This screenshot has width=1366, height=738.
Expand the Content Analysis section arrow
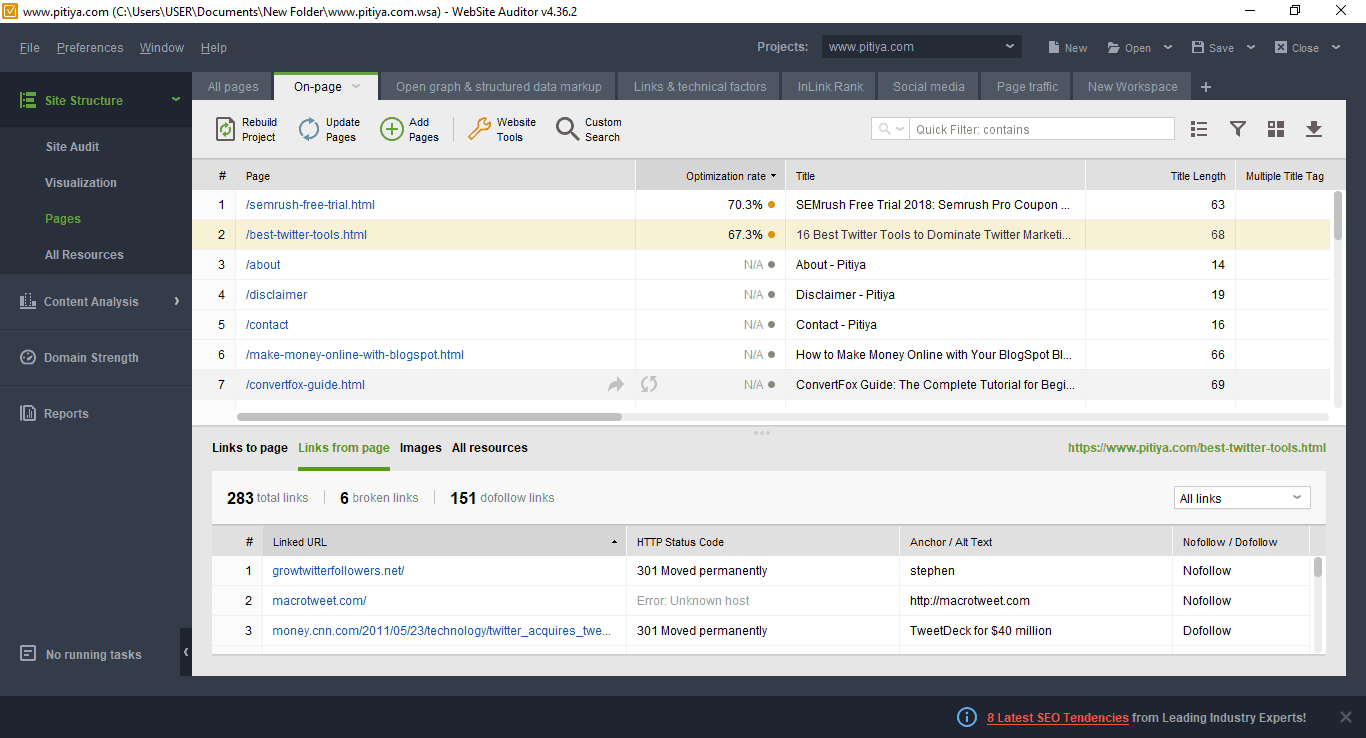pyautogui.click(x=177, y=301)
